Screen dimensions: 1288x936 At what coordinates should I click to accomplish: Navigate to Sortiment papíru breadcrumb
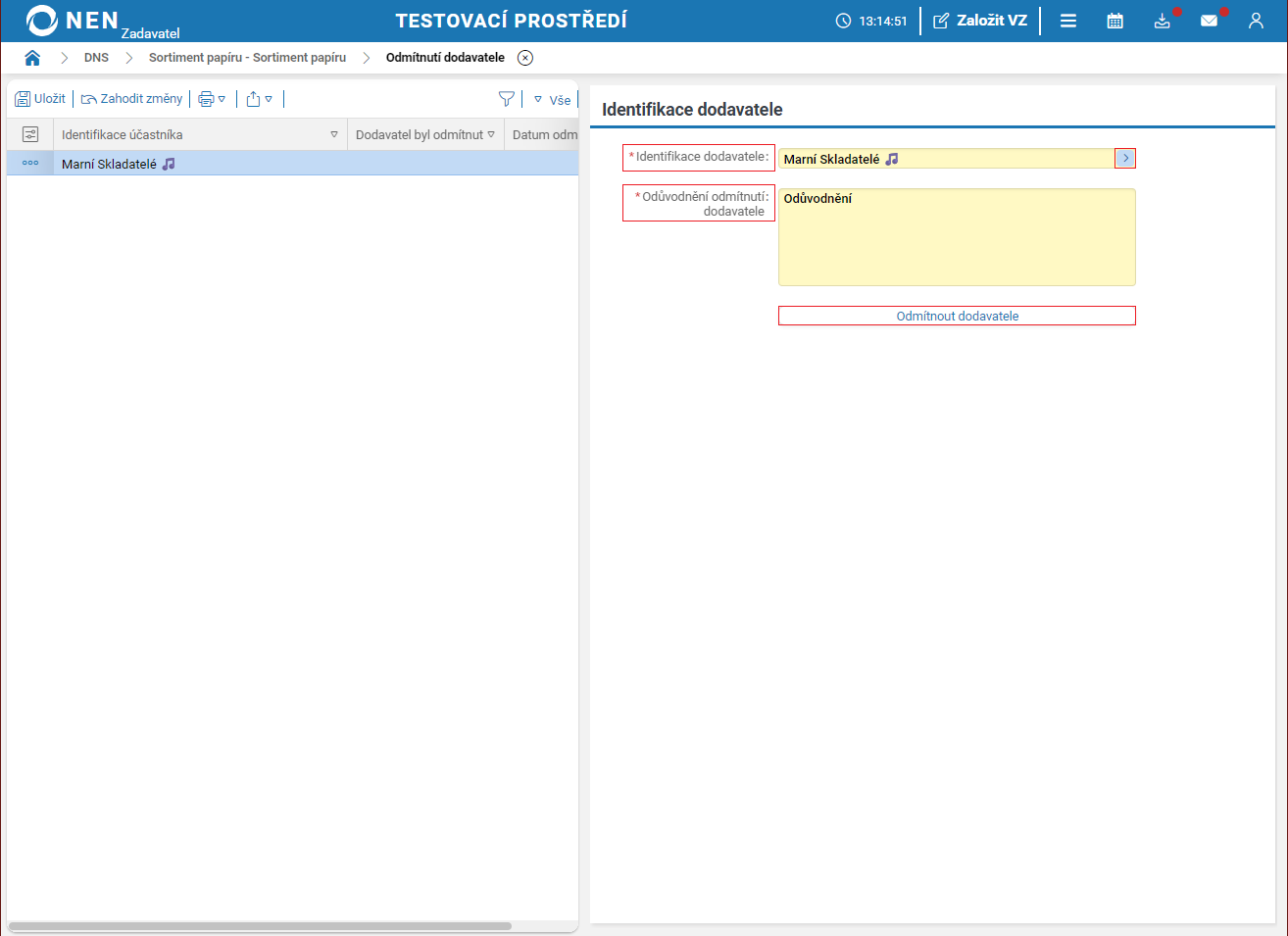247,58
